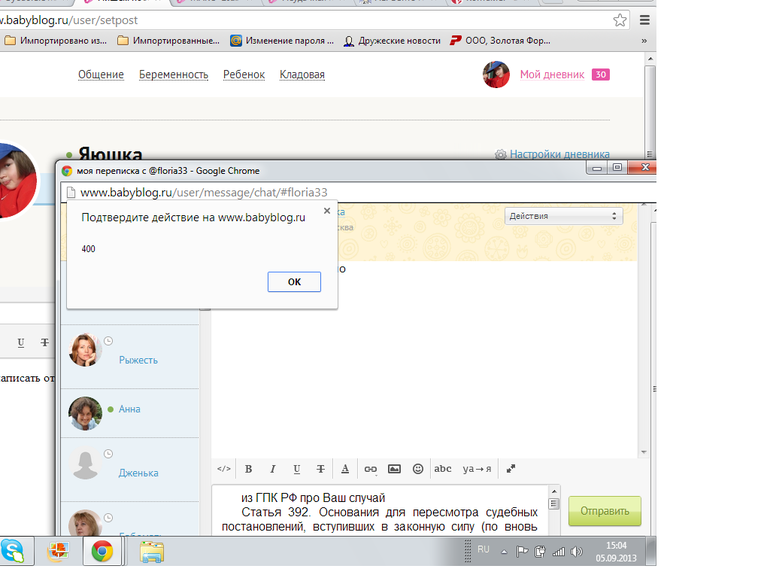Toggle italic formatting in message editor

272,468
